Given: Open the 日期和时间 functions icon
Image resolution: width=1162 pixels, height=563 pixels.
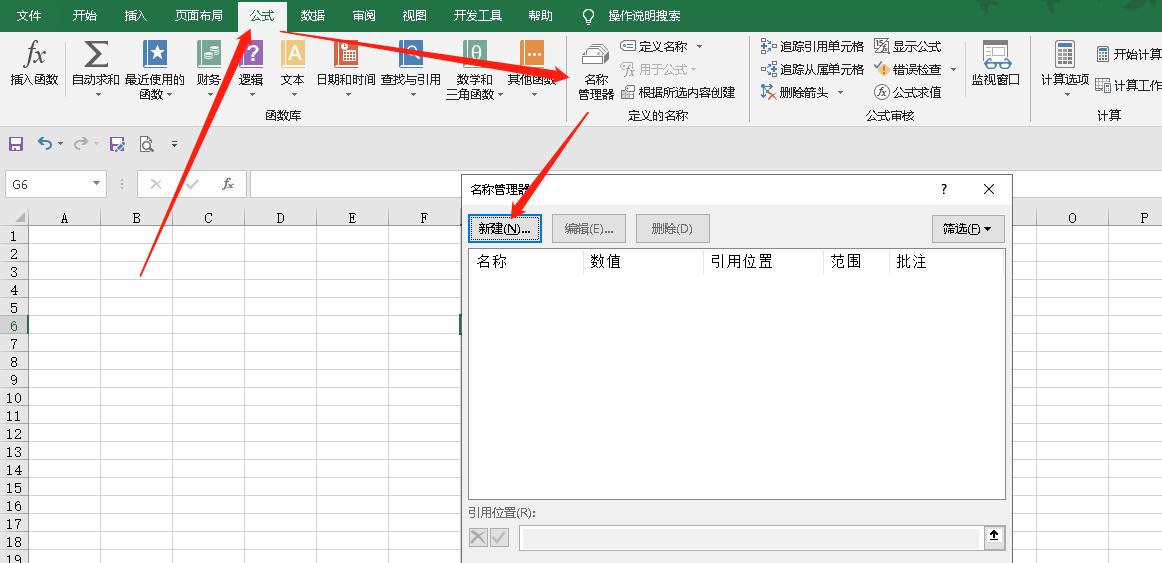Looking at the screenshot, I should (346, 55).
